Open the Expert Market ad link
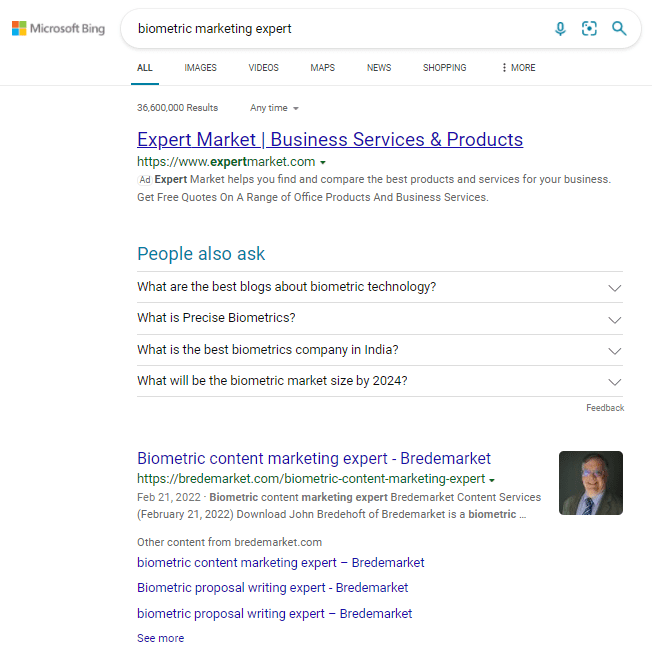This screenshot has height=649, width=652. click(330, 140)
